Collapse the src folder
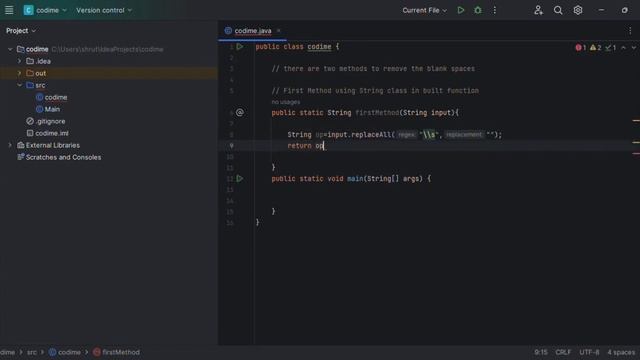The width and height of the screenshot is (640, 360). click(19, 85)
